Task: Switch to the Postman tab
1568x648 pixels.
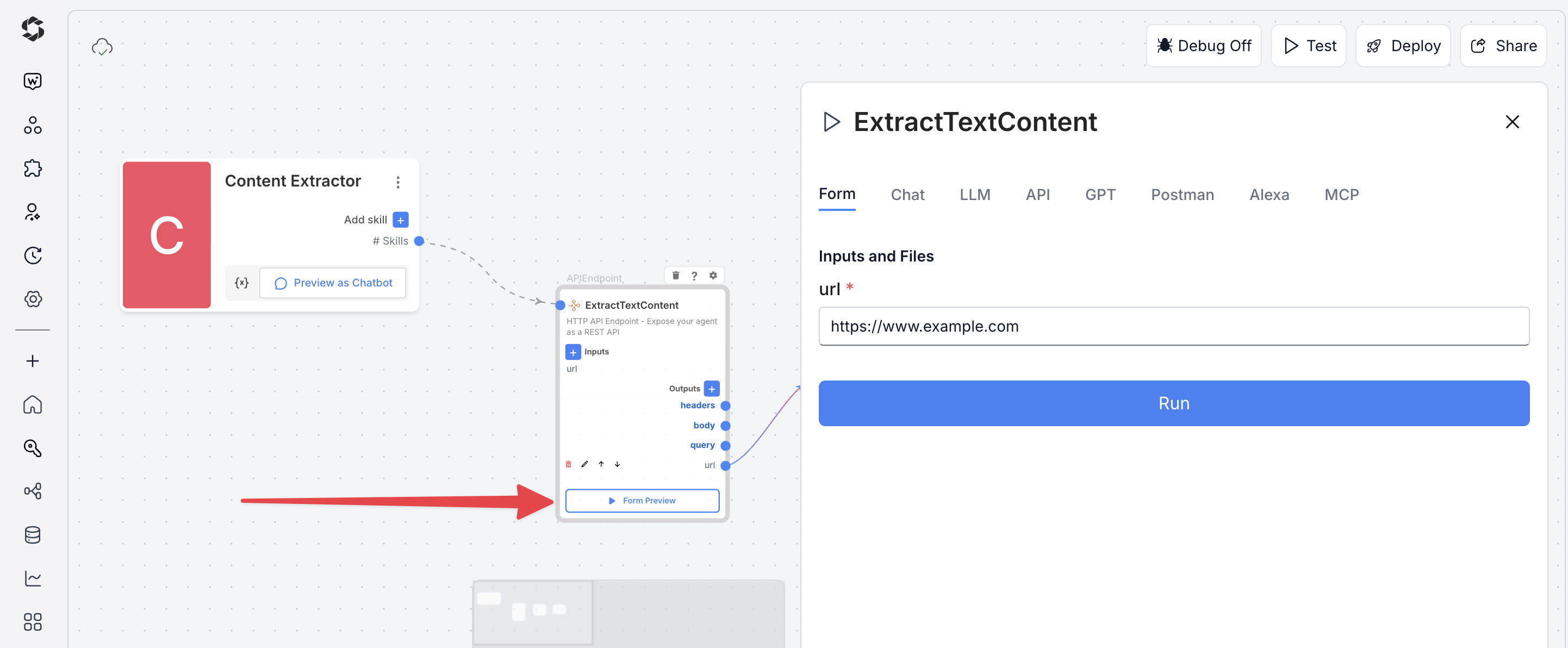Action: [1181, 195]
